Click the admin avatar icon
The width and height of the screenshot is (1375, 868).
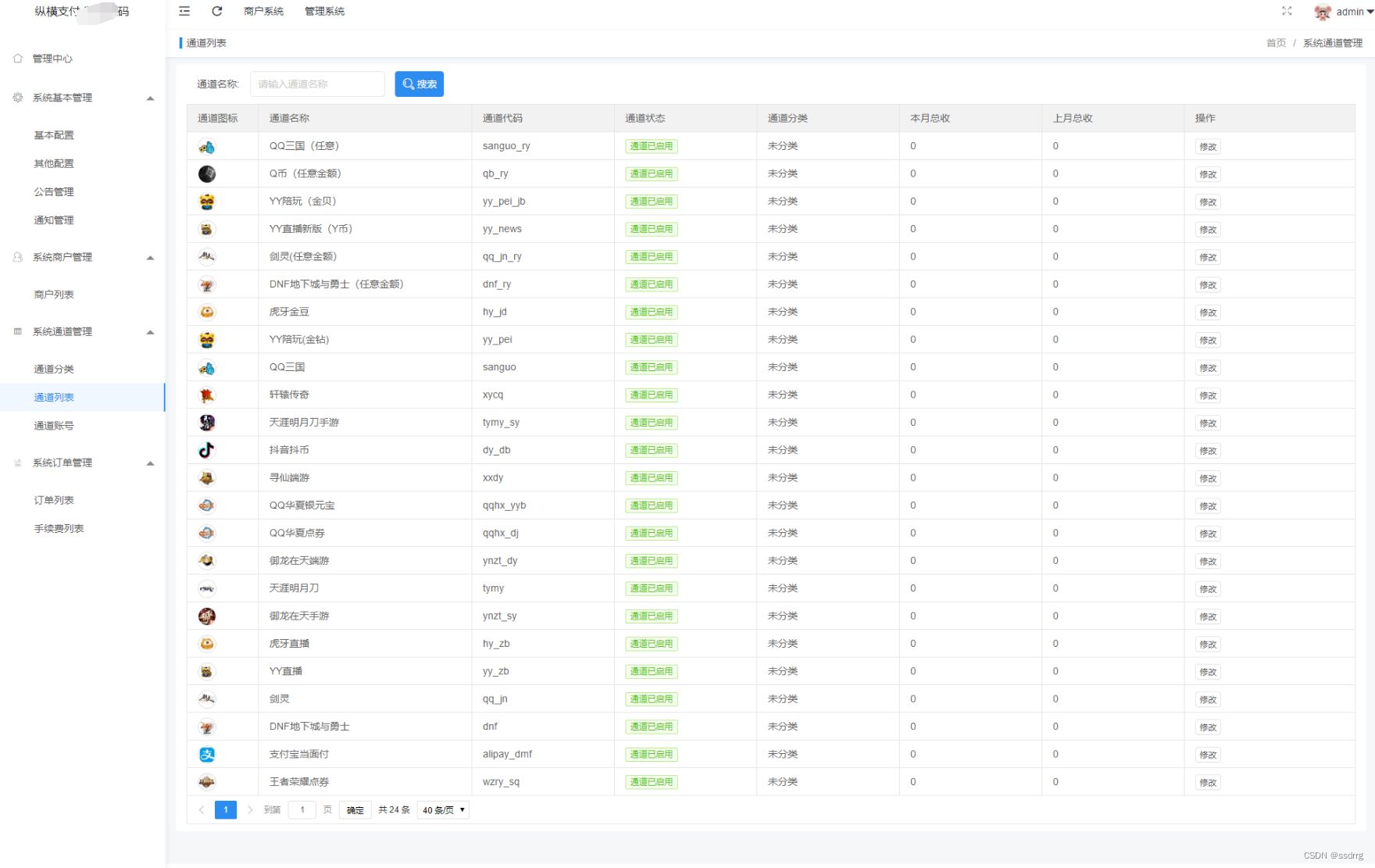[x=1322, y=12]
